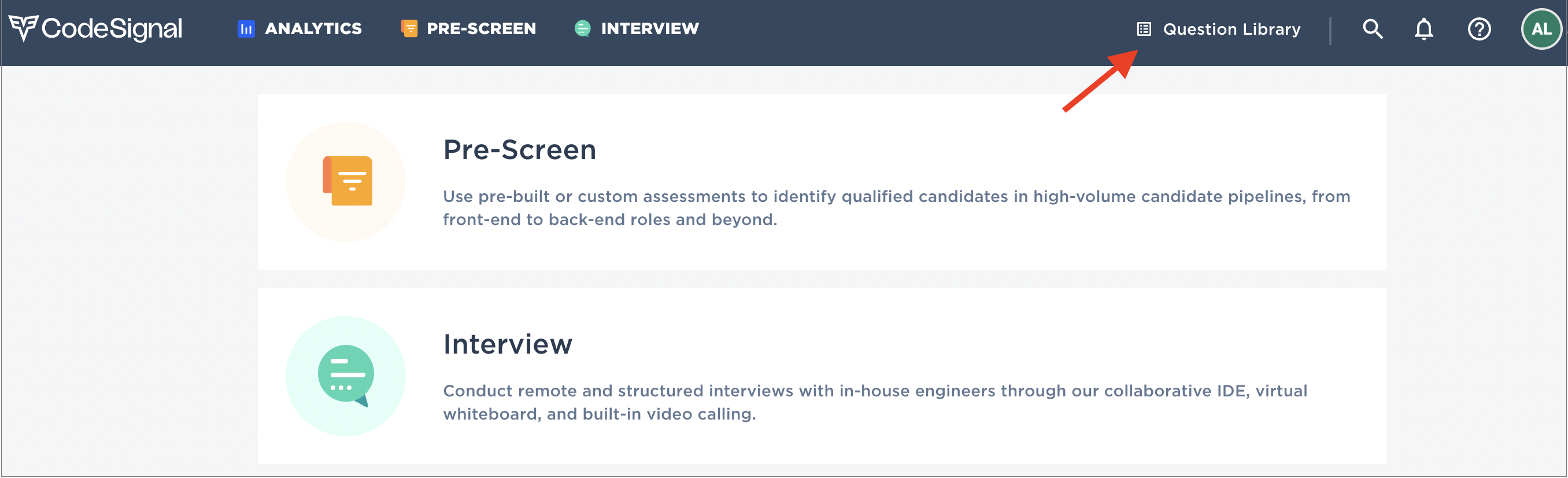Open the AL user avatar menu
The image size is (1568, 478).
(1541, 28)
